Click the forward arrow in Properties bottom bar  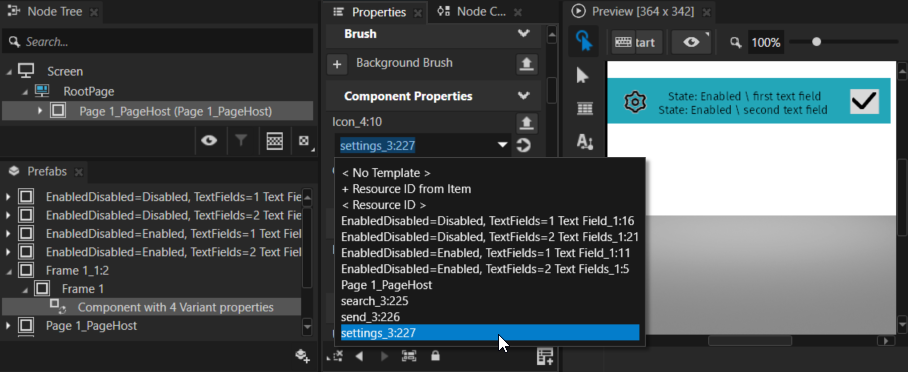pyautogui.click(x=384, y=356)
